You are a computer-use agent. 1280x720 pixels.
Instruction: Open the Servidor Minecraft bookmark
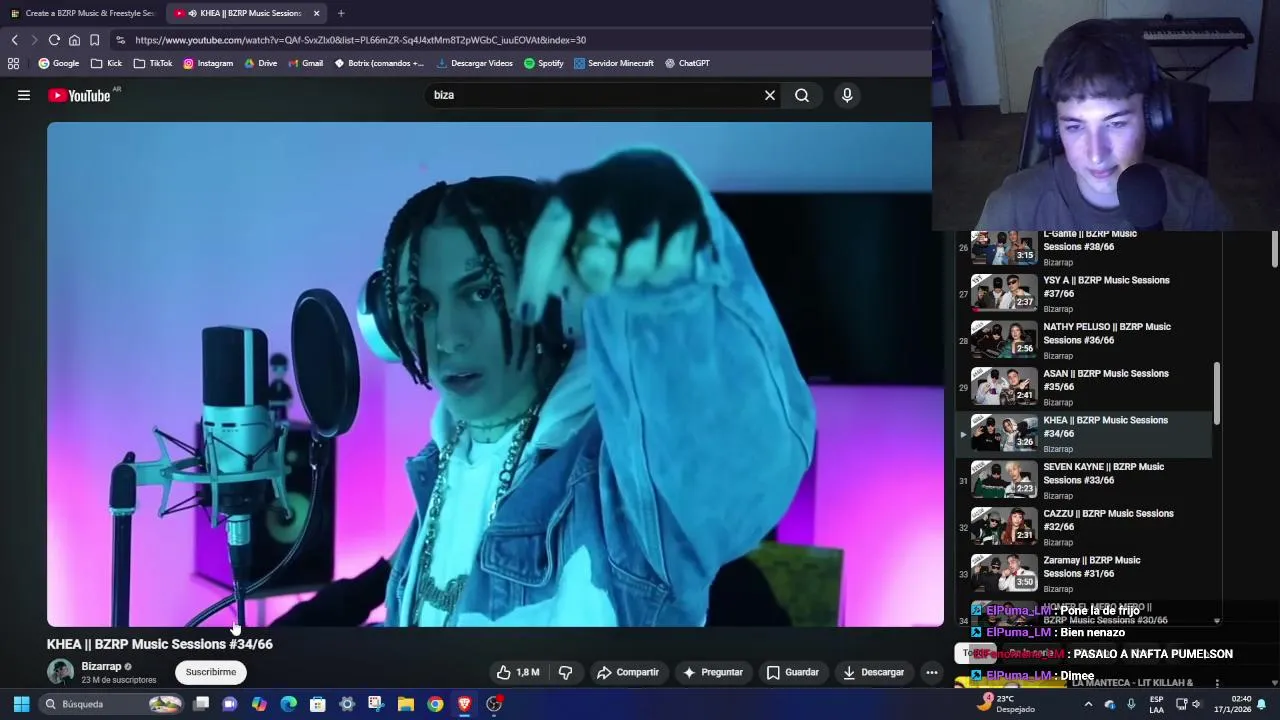click(613, 63)
